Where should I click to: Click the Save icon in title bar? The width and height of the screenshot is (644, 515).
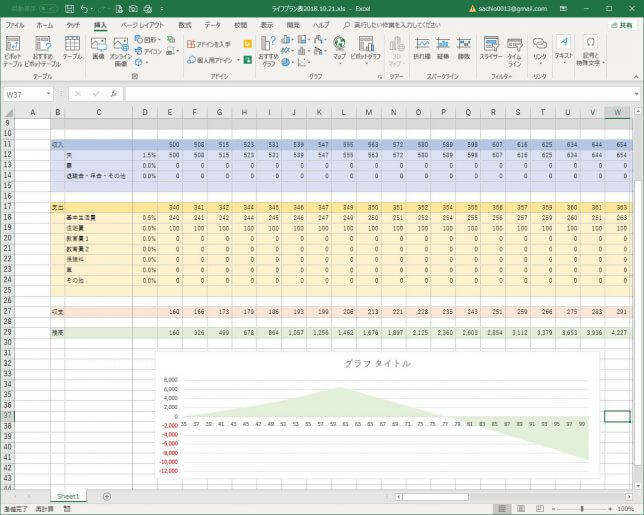(x=69, y=8)
